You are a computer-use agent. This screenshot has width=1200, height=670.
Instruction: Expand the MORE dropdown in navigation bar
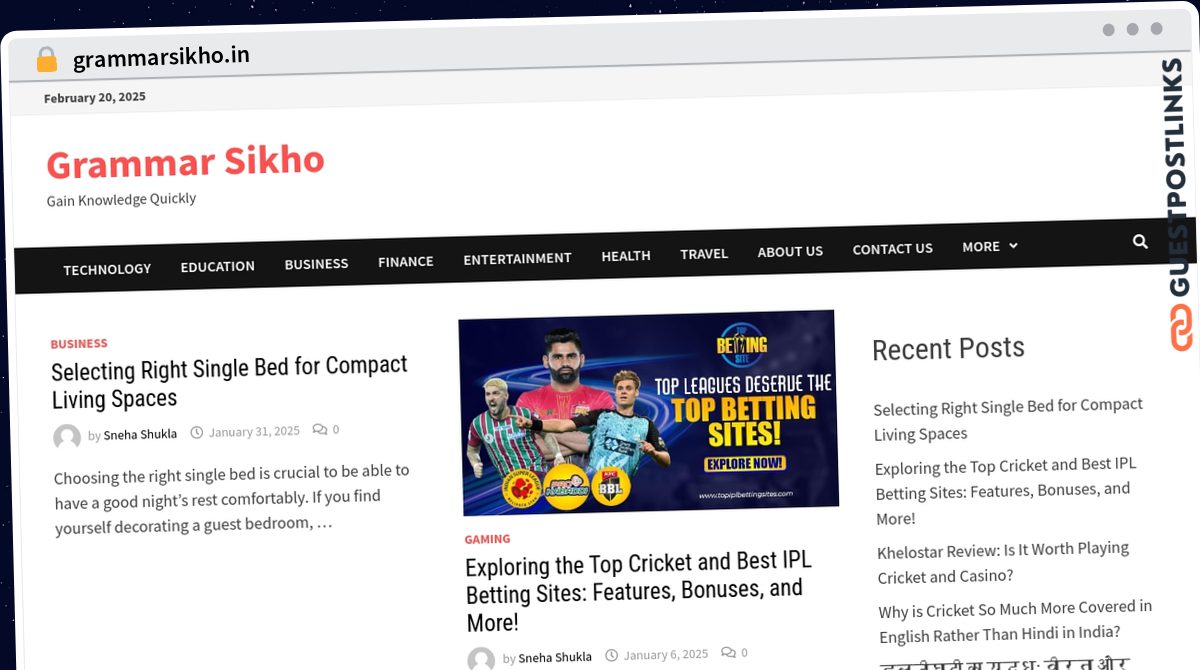click(989, 246)
